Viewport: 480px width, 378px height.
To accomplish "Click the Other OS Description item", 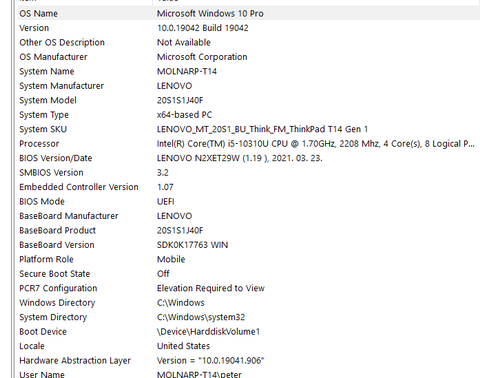I will [62, 42].
